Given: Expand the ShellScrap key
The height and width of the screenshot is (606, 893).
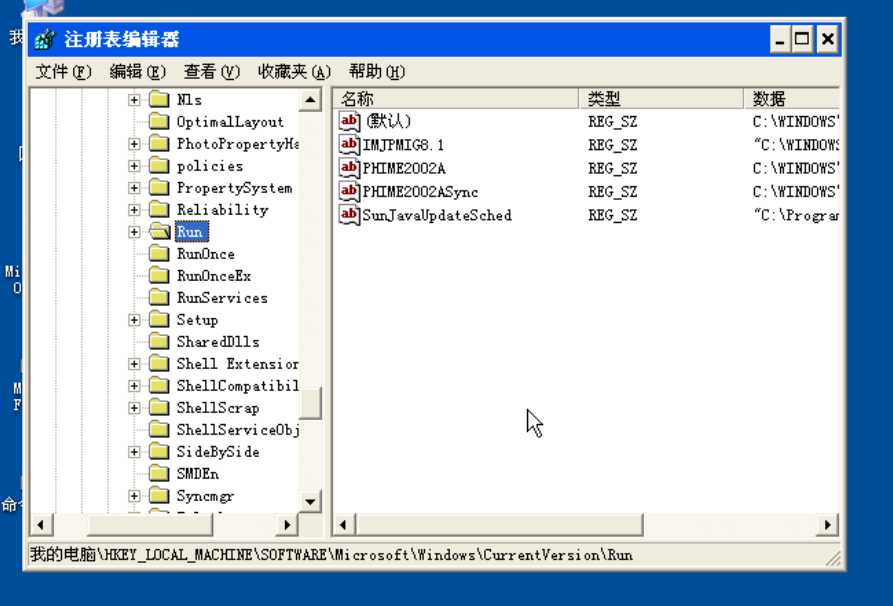Looking at the screenshot, I should point(134,408).
